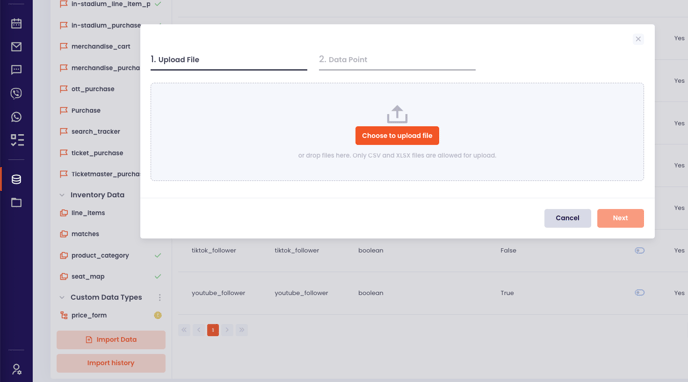Screen dimensions: 688x382
Task: Select ticket_purchase in the tree
Action: [x=97, y=153]
